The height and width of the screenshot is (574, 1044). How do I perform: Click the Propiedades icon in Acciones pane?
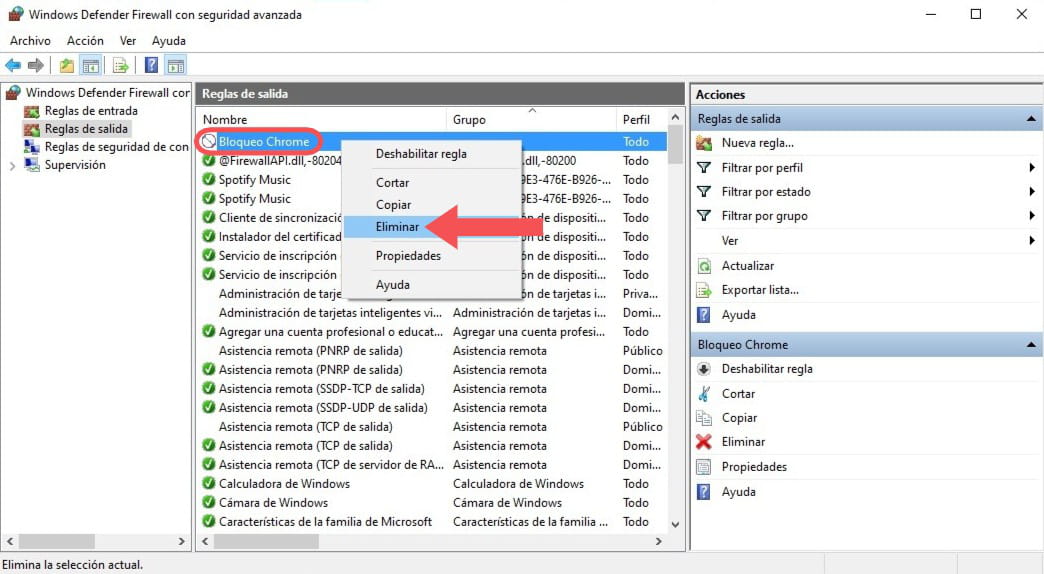click(704, 467)
